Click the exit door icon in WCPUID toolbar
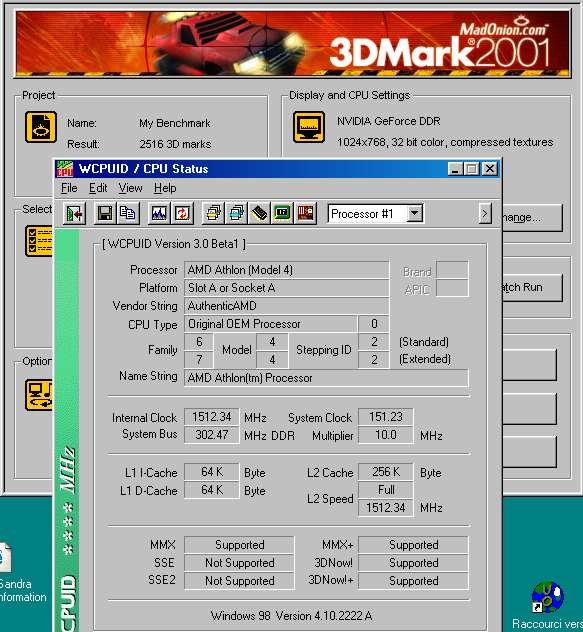This screenshot has width=583, height=632. (75, 213)
